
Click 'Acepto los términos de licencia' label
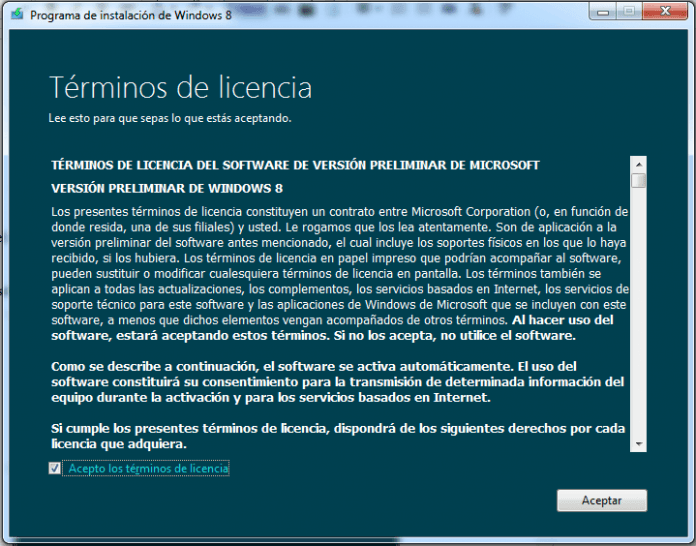pos(148,468)
